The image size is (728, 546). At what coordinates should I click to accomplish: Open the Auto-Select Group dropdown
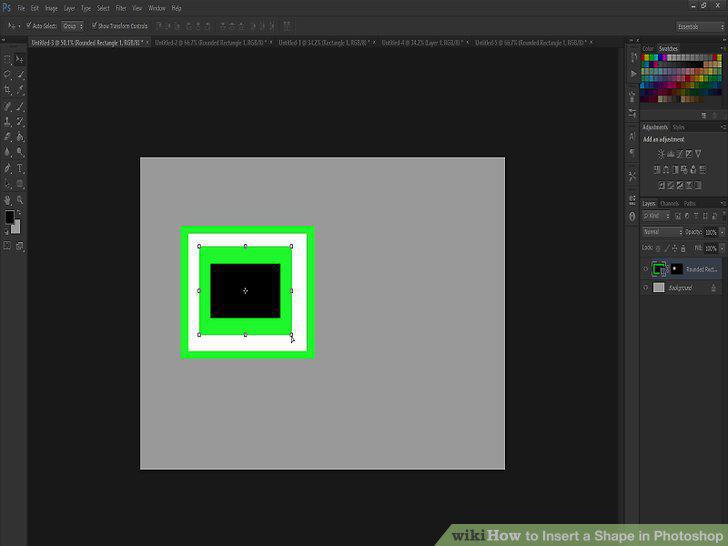(x=72, y=26)
